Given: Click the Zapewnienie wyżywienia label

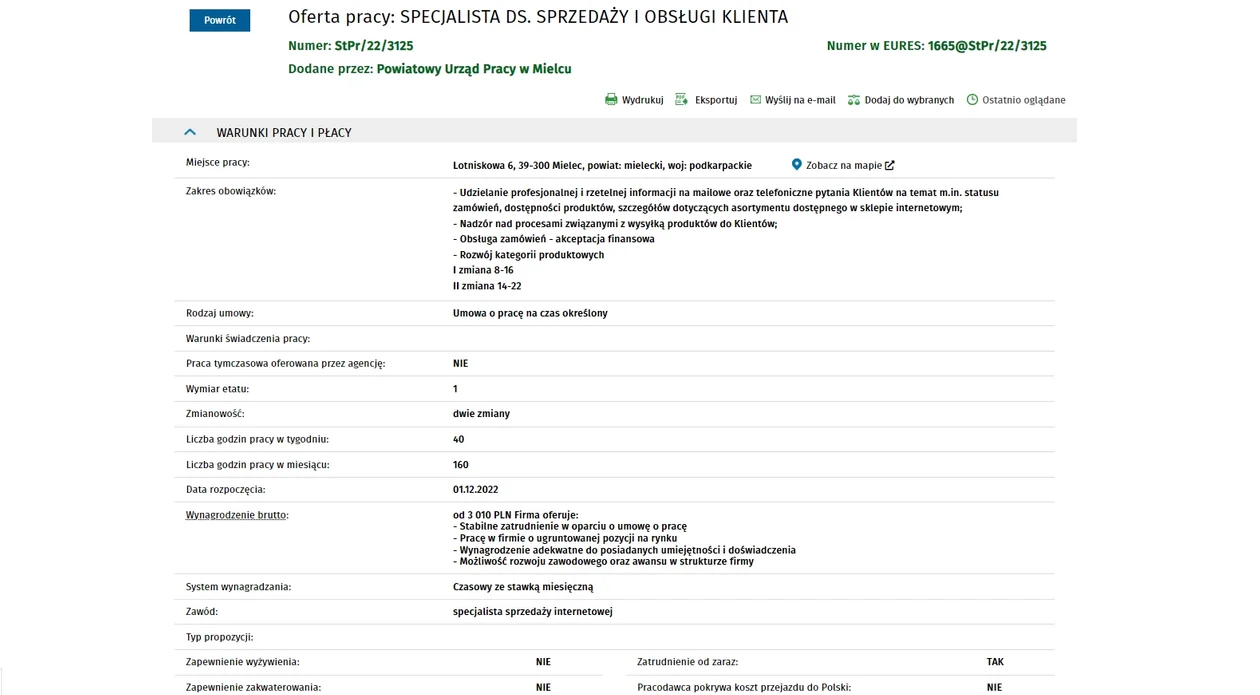Looking at the screenshot, I should (242, 662).
